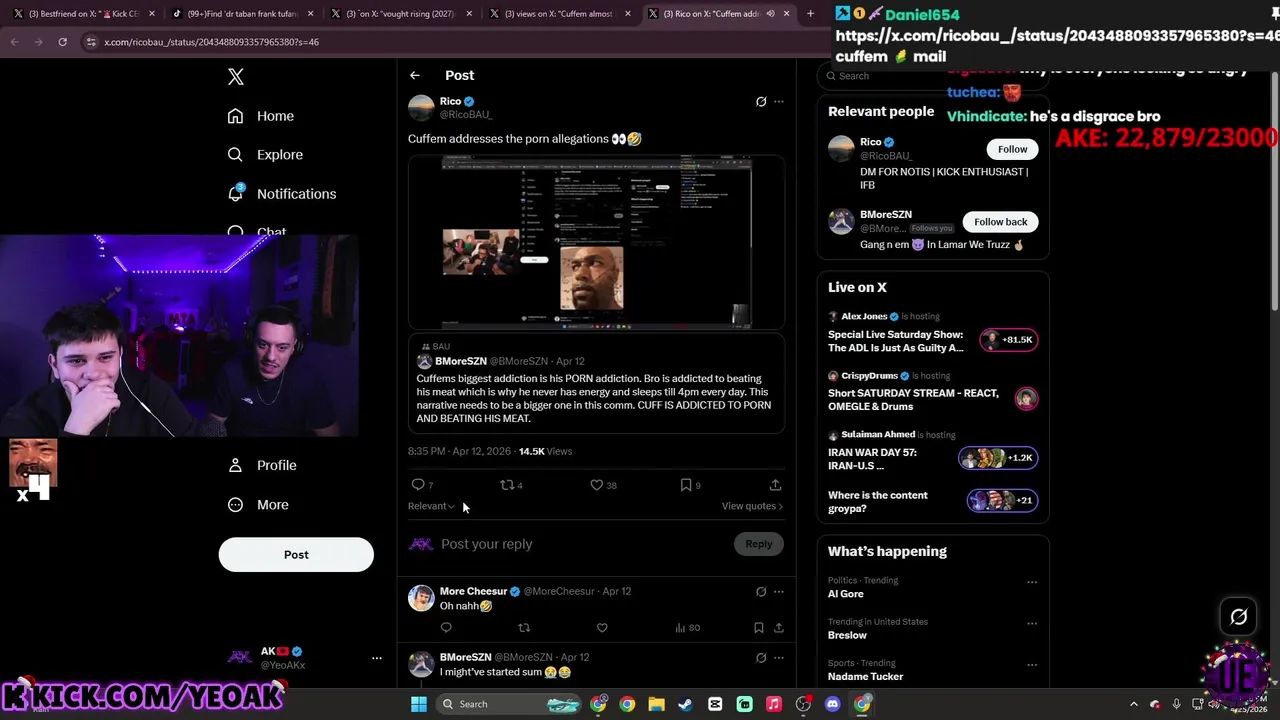Like Rico's post heart icon
The image size is (1280, 720).
pos(597,485)
